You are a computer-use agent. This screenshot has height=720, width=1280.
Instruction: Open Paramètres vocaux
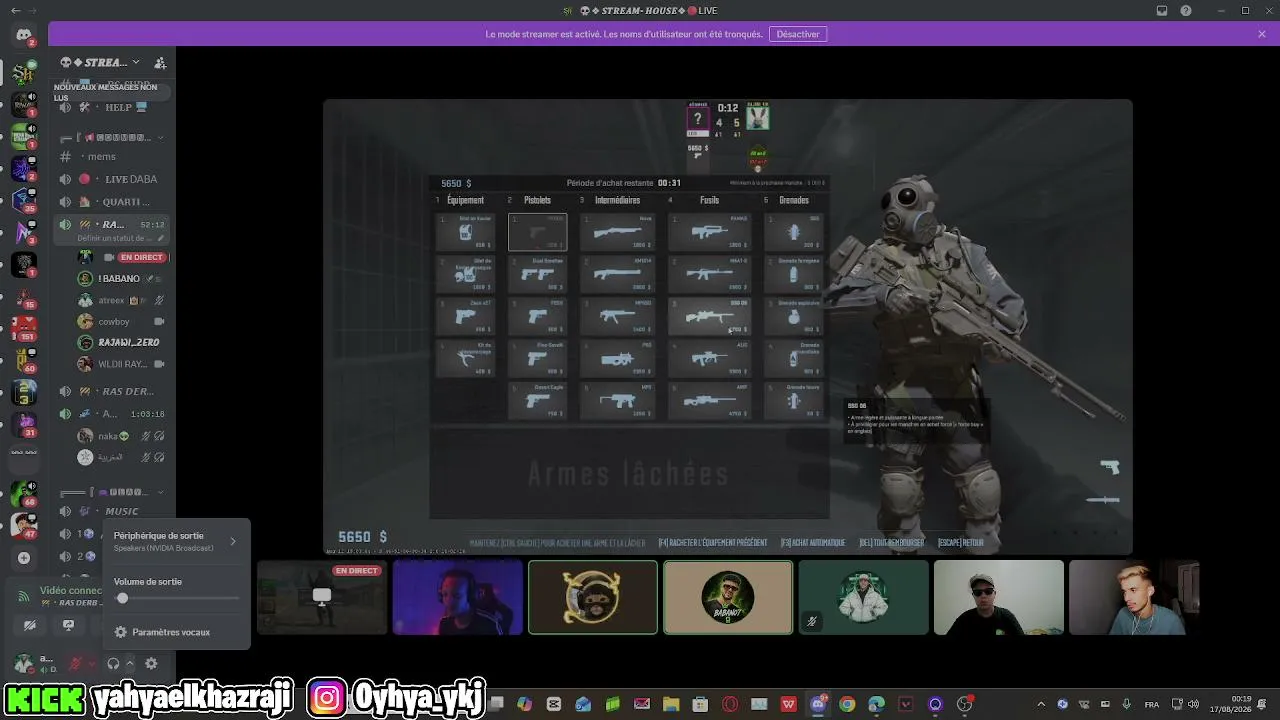point(176,632)
